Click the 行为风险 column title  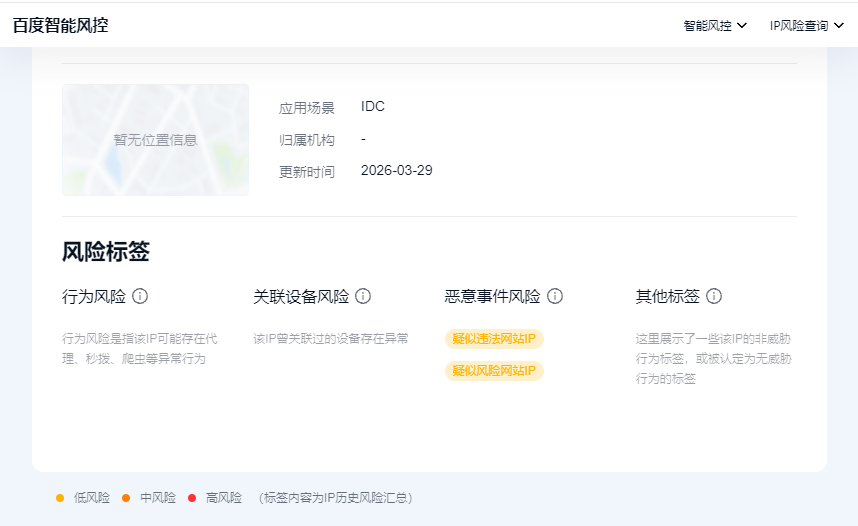click(94, 296)
